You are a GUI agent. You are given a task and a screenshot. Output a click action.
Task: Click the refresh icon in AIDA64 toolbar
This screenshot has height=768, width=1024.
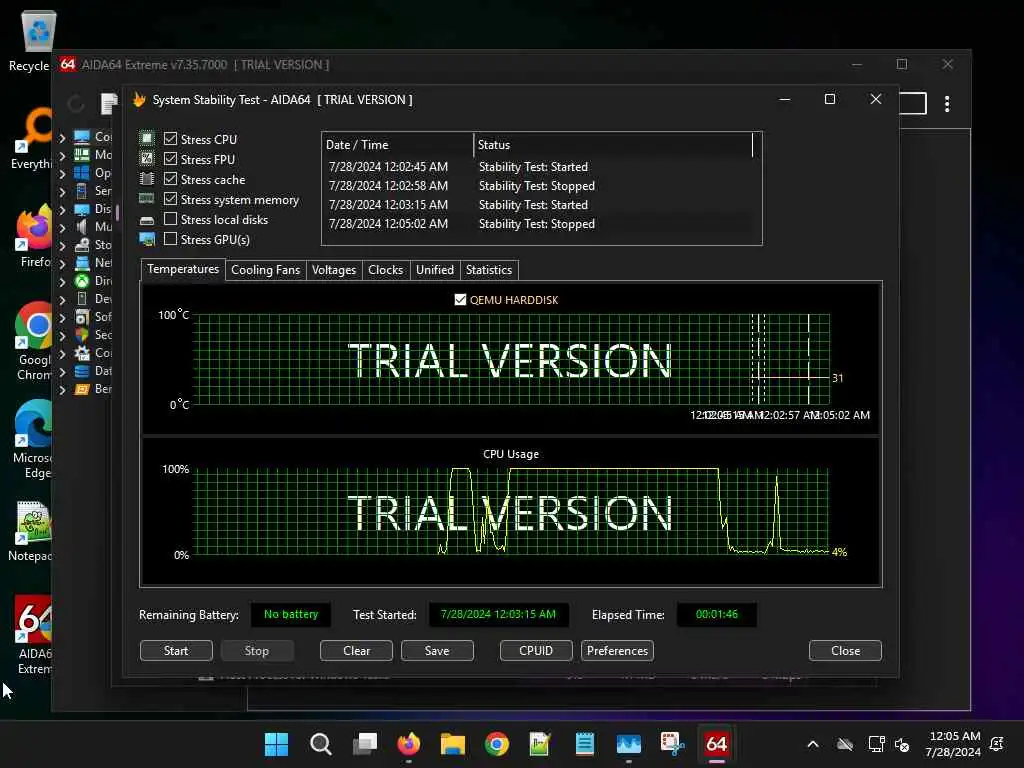(76, 103)
